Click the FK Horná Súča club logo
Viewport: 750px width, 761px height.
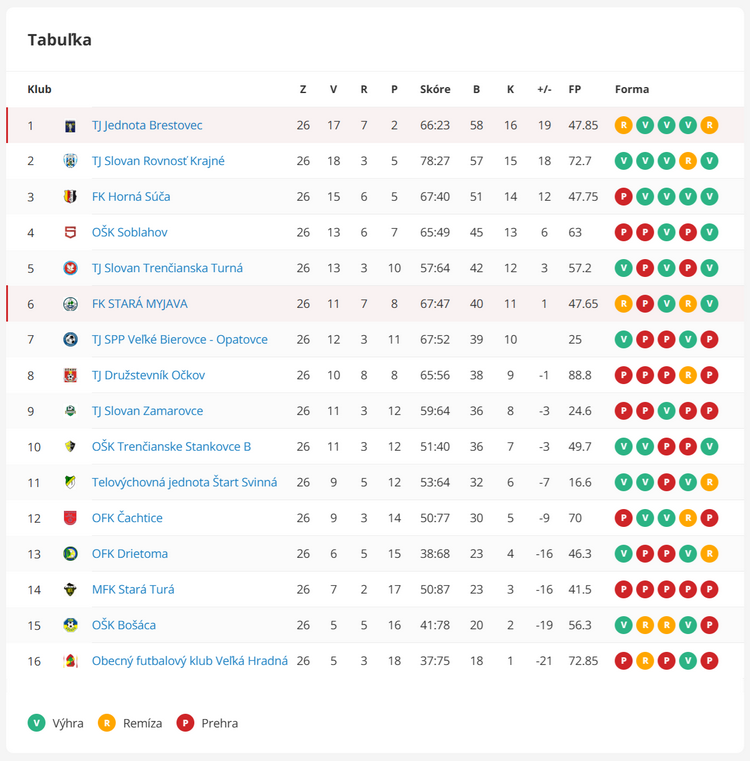tap(70, 197)
